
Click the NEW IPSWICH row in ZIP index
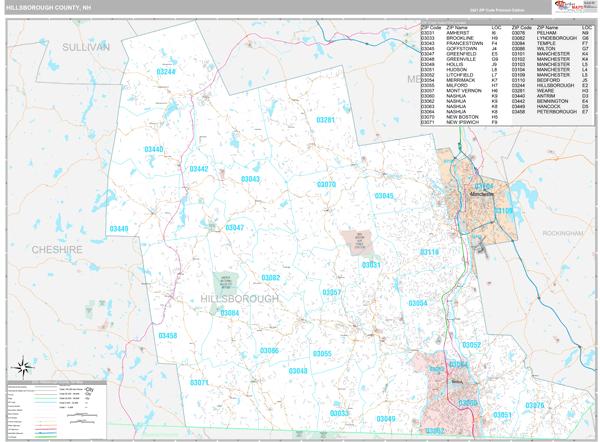(463, 122)
